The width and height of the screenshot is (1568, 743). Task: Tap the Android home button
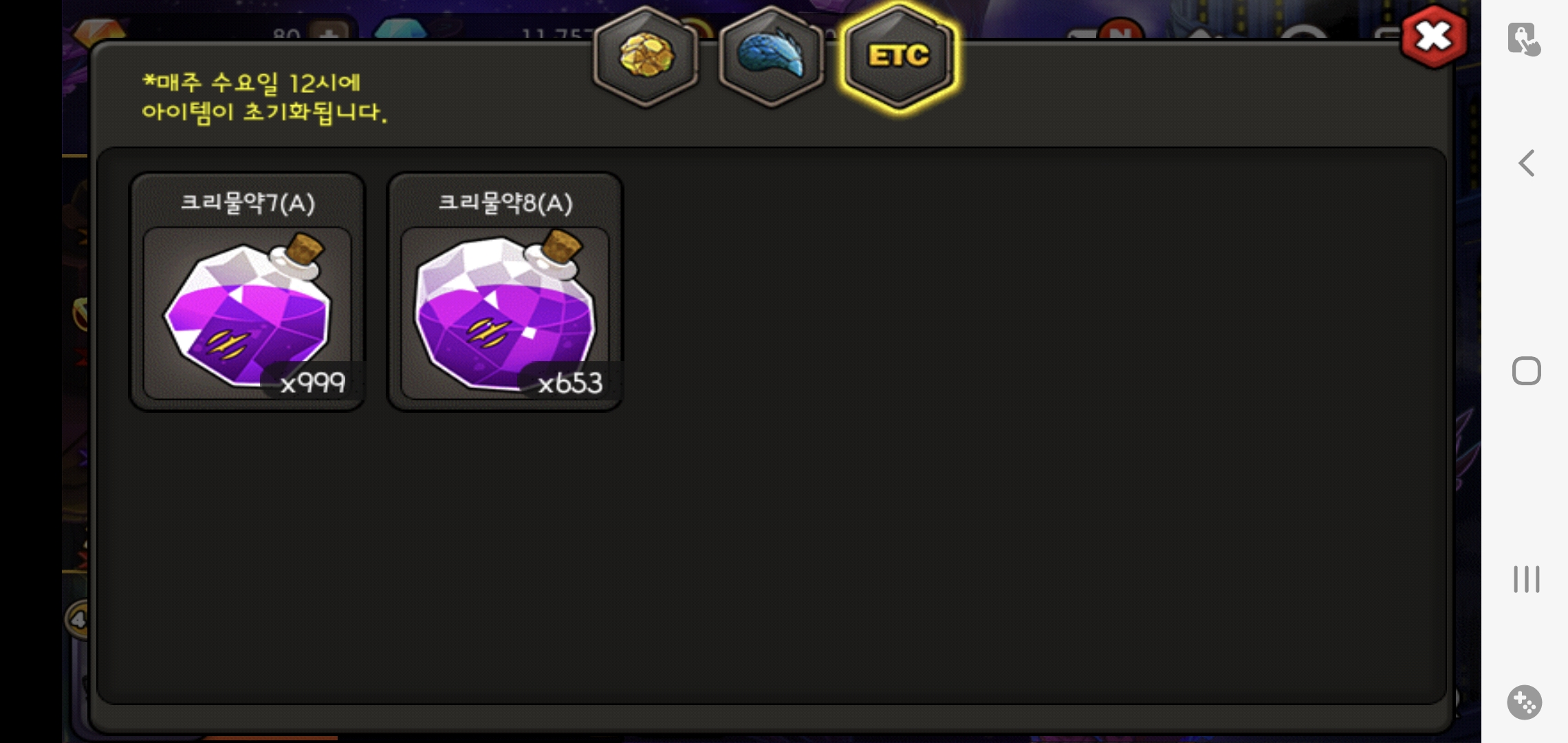tap(1526, 371)
